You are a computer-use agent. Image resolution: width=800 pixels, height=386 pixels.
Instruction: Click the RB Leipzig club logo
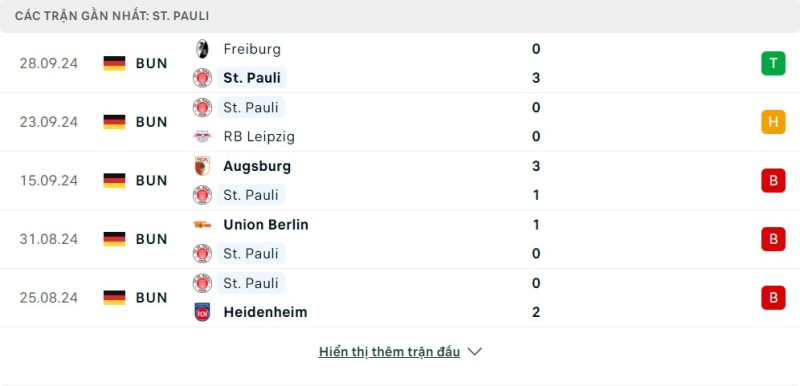click(203, 136)
